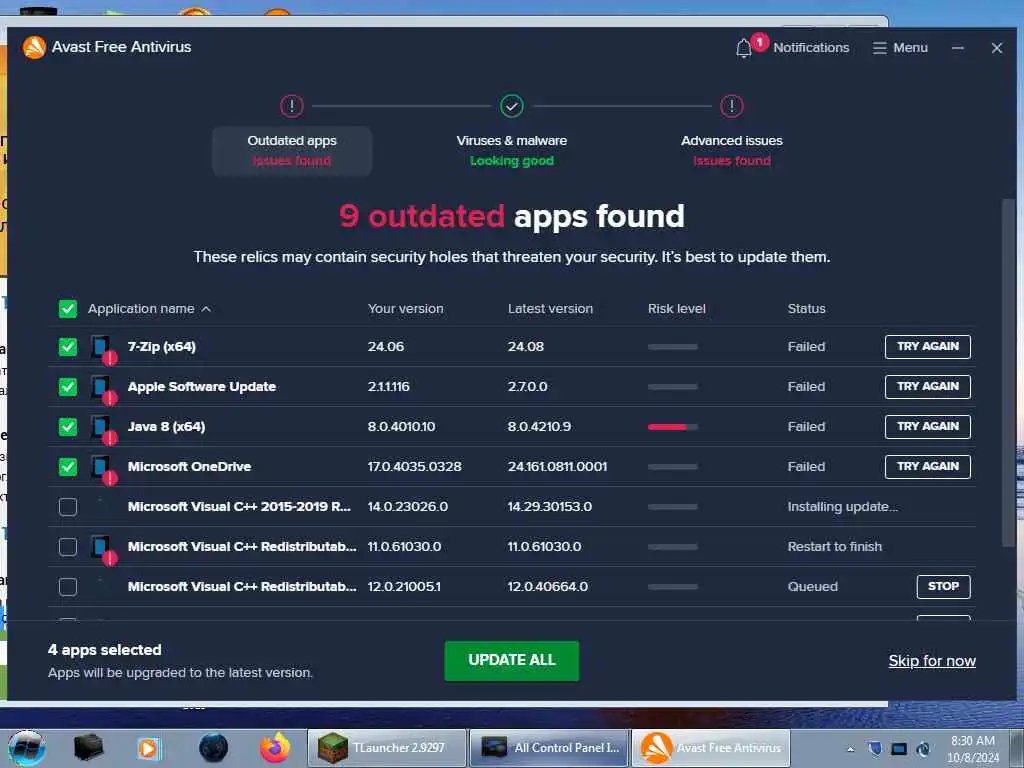Screen dimensions: 1024x768
Task: Open the media player taskbar icon
Action: (148, 748)
